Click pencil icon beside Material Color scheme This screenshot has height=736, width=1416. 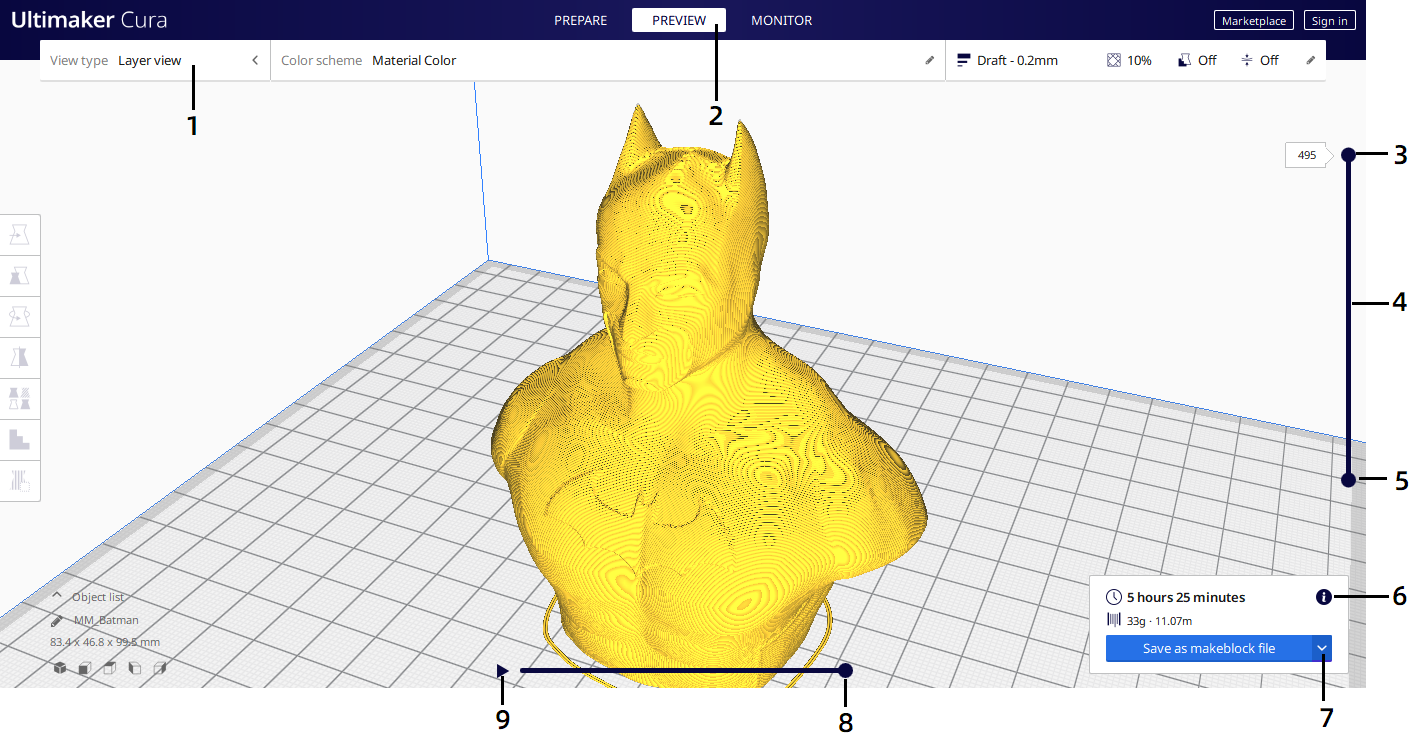(x=929, y=60)
